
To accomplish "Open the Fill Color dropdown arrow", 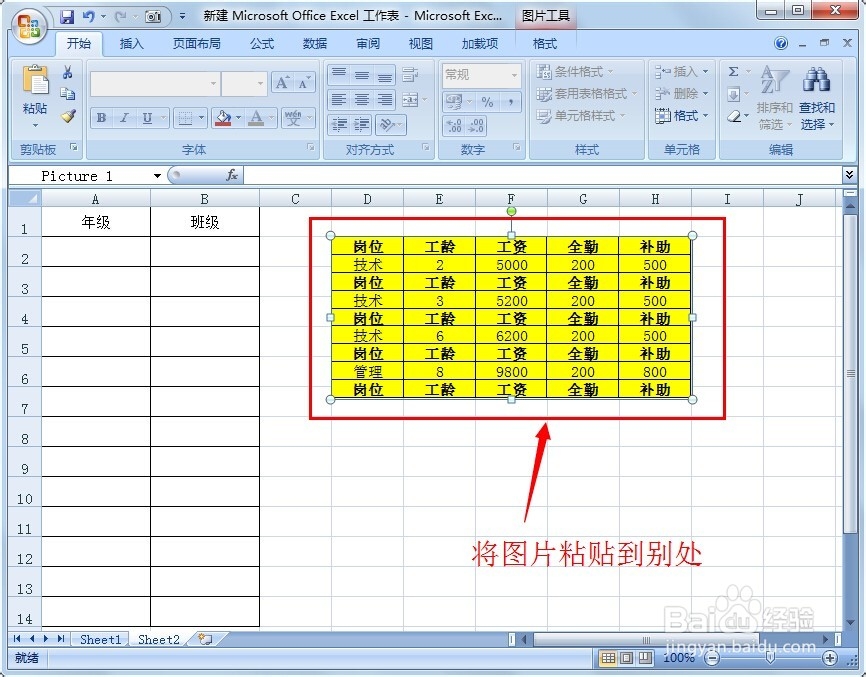I will (236, 118).
